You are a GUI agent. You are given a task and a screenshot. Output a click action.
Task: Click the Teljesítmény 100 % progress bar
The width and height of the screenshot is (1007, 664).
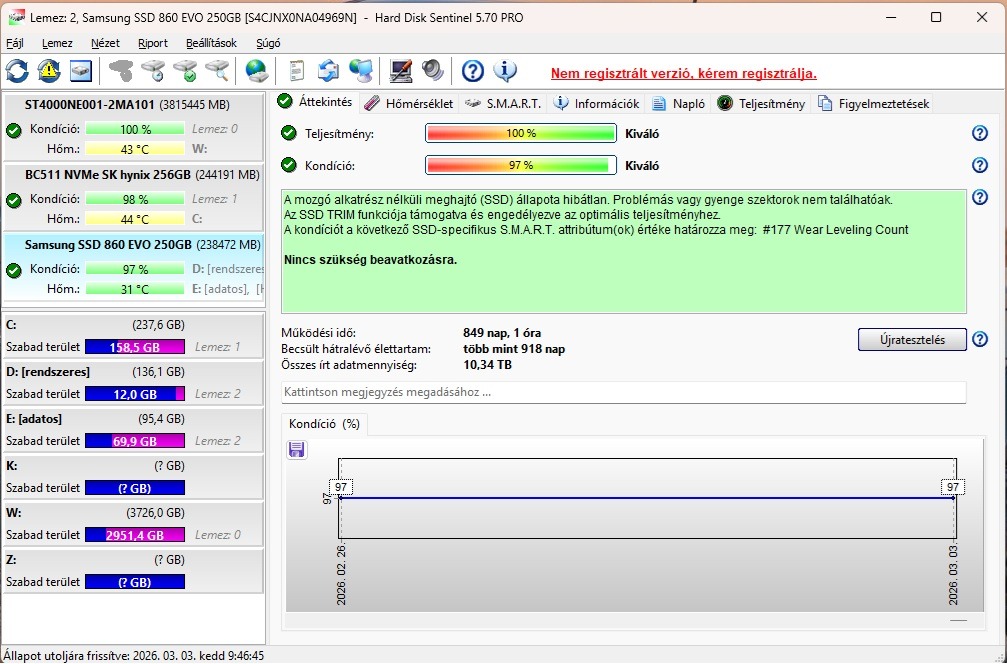coord(521,134)
